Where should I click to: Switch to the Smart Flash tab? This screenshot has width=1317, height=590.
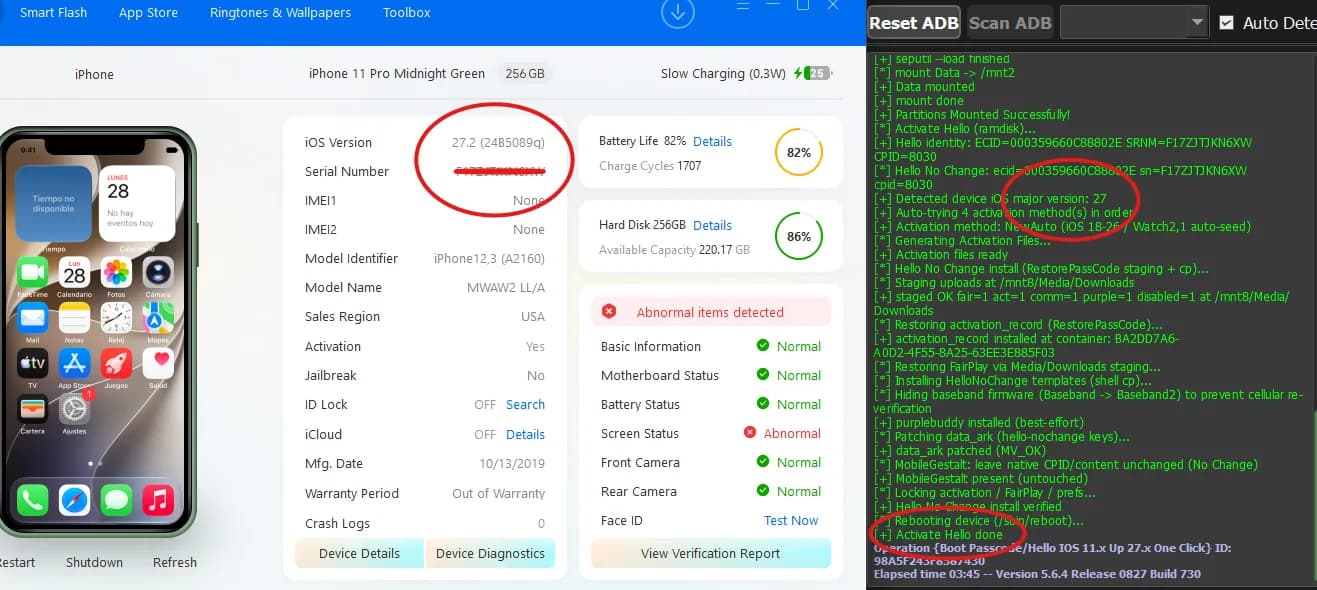pyautogui.click(x=54, y=13)
